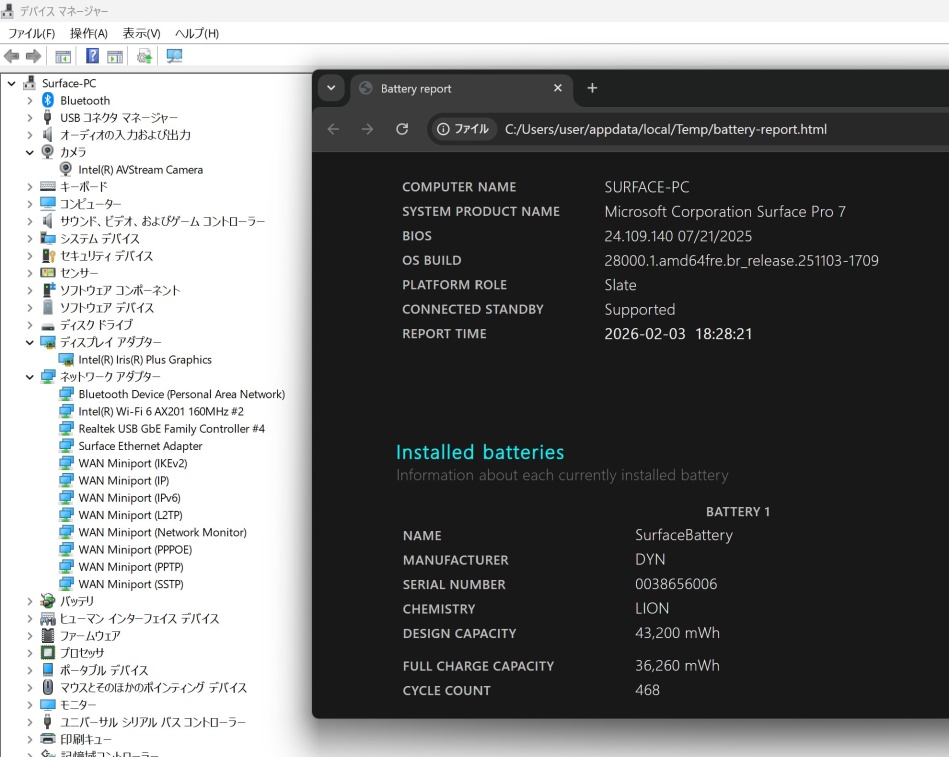Screen dimensions: 949x757
Task: Select Intel(R) Iris(R) Plus Graphics device
Action: click(x=145, y=359)
